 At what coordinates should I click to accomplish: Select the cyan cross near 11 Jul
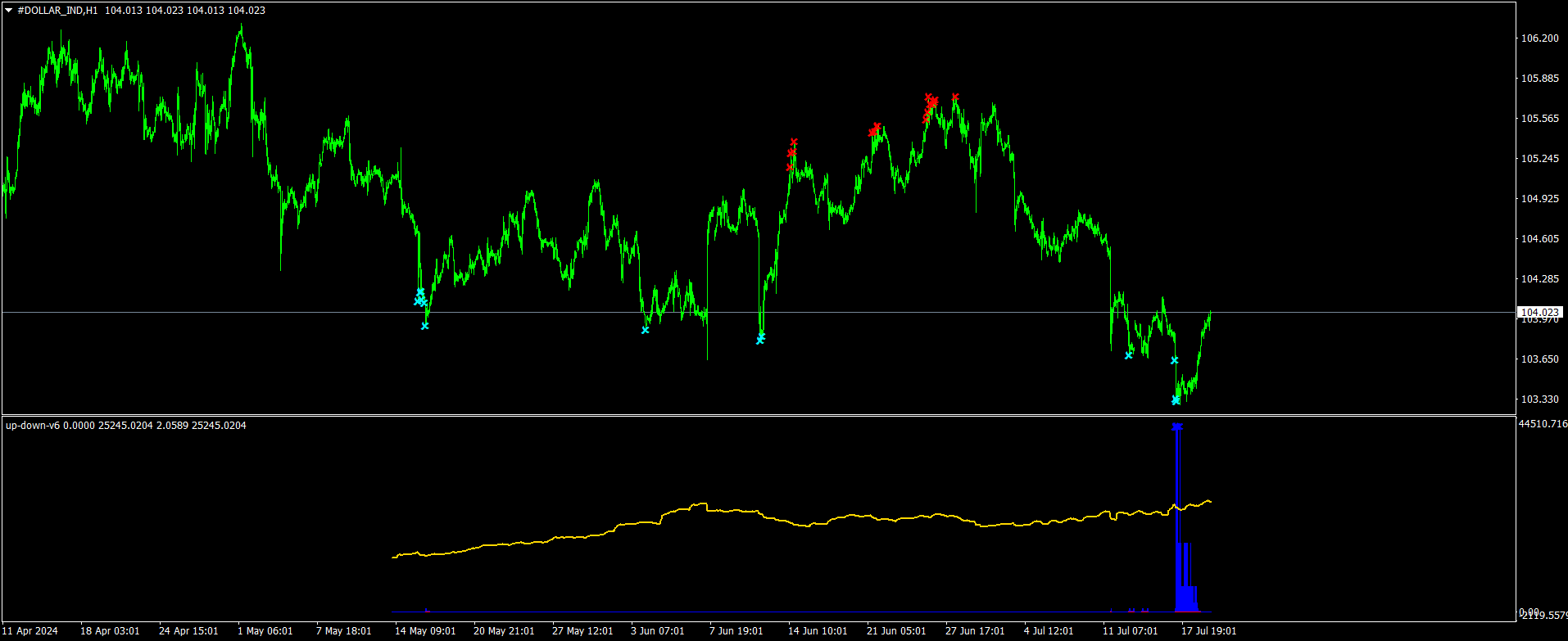(1128, 355)
